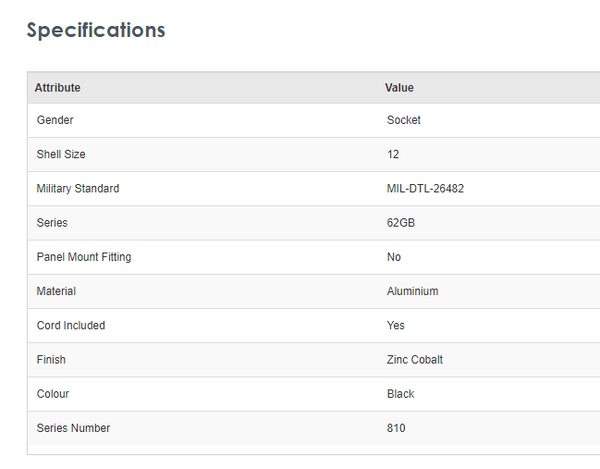Viewport: 600px width, 469px height.
Task: Select the Aluminium material value
Action: [x=412, y=291]
